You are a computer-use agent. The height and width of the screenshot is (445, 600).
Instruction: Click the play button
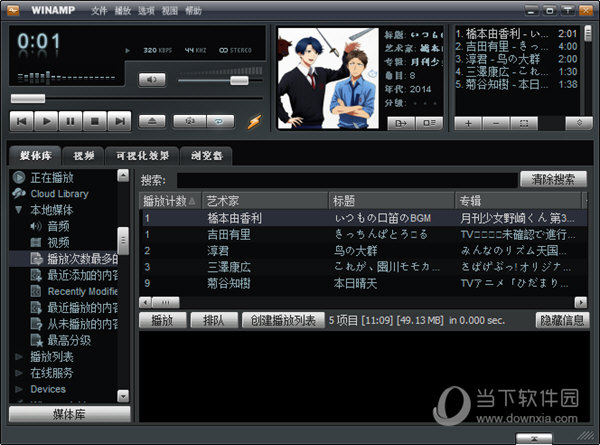point(46,121)
